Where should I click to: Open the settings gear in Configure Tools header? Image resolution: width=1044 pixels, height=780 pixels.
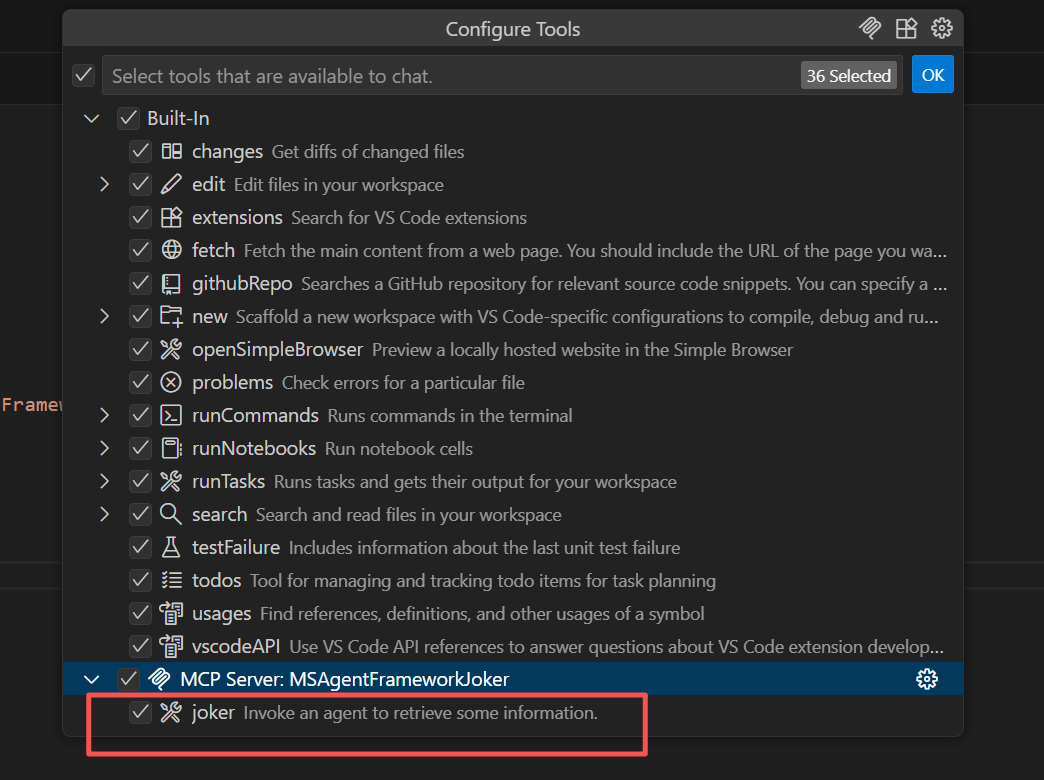tap(941, 28)
